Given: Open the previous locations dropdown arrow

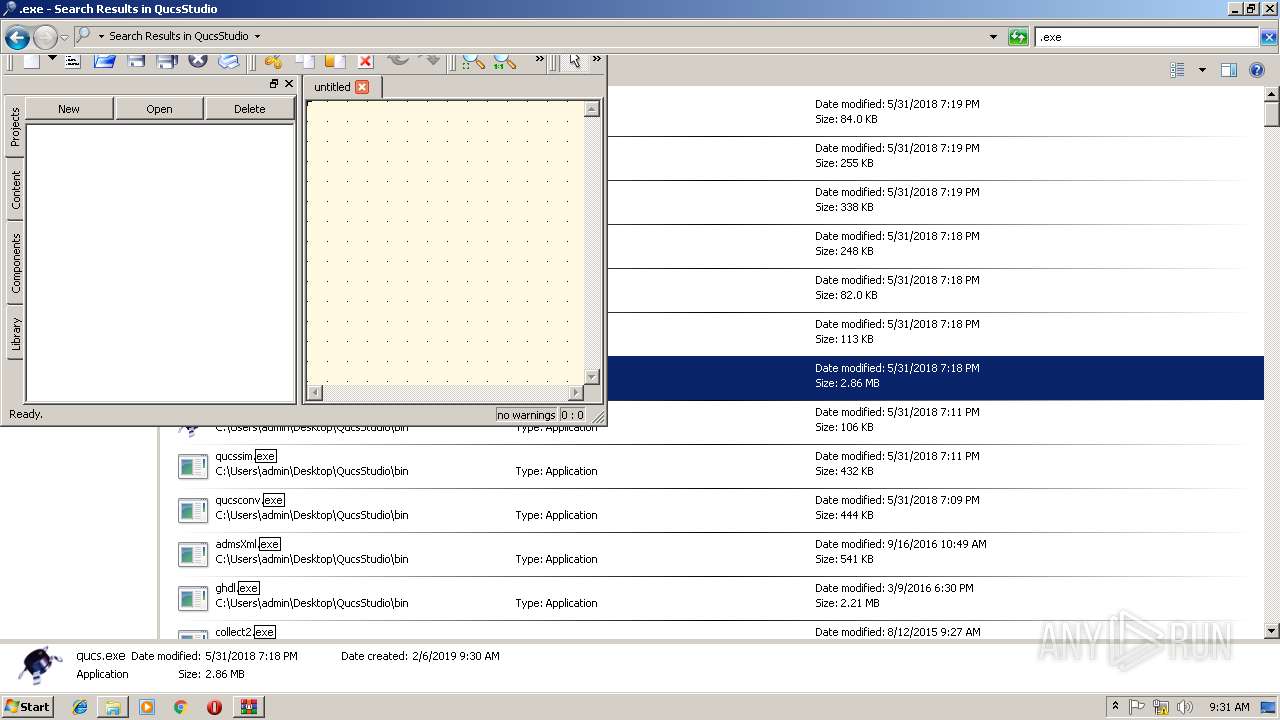Looking at the screenshot, I should pos(993,37).
